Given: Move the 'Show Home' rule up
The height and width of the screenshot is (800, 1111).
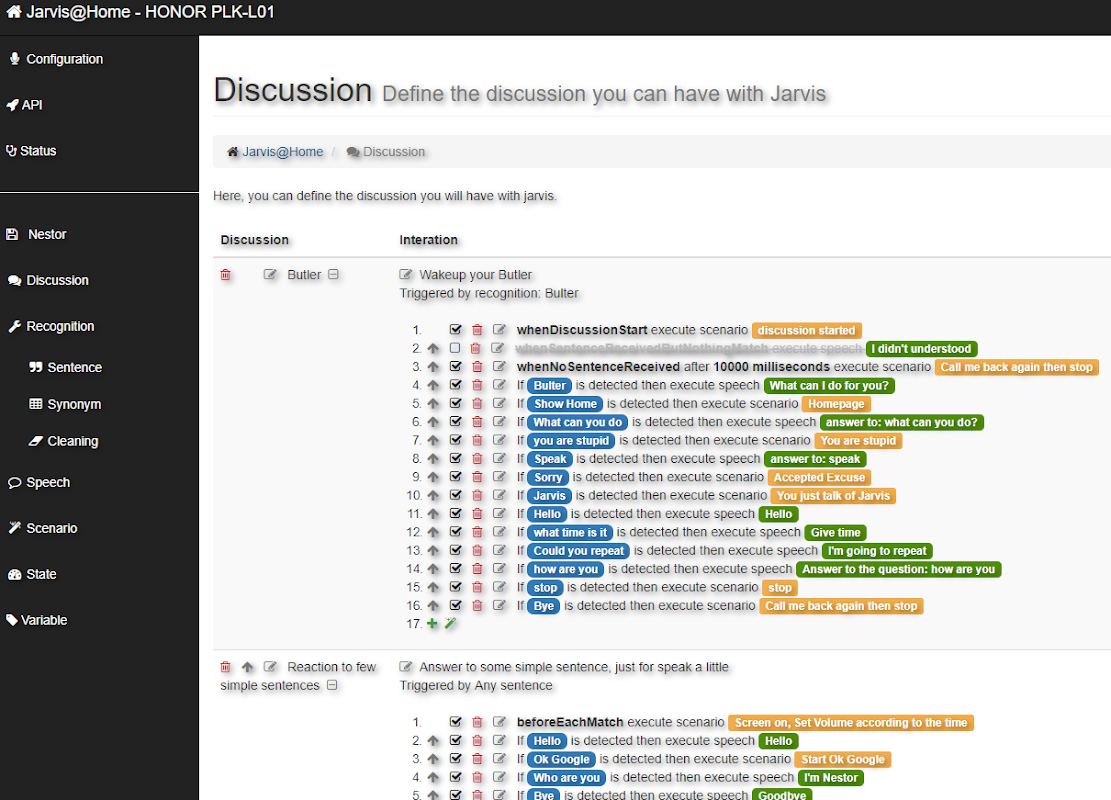Looking at the screenshot, I should click(434, 404).
